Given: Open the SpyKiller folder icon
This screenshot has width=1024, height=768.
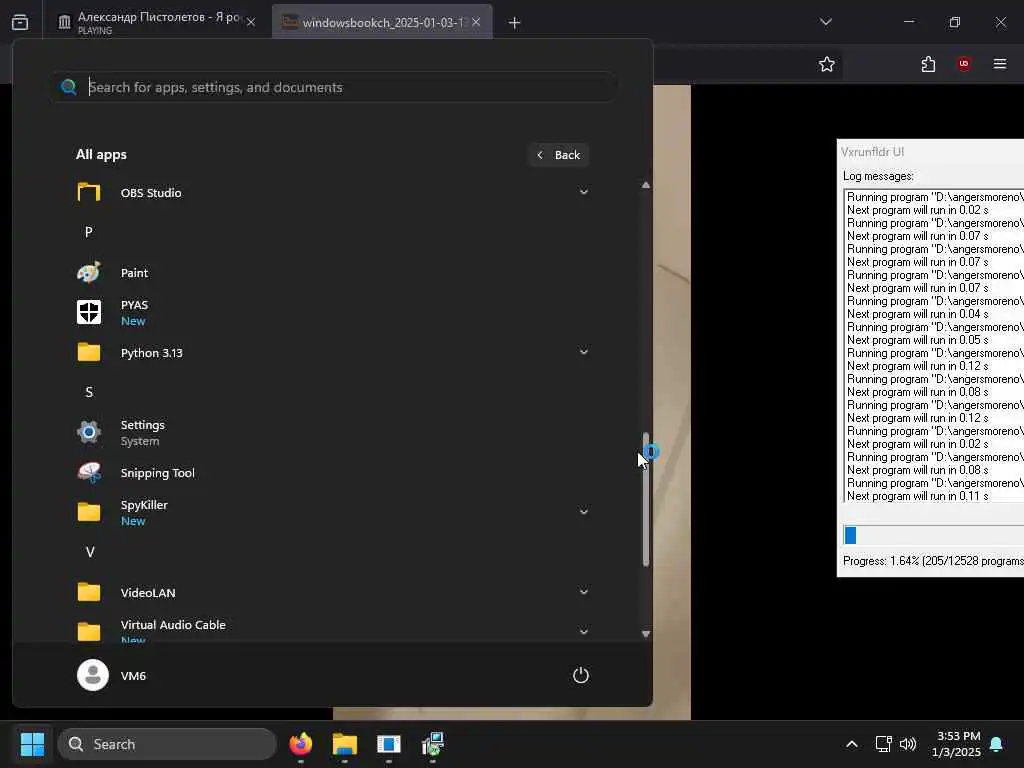Looking at the screenshot, I should click(x=89, y=512).
